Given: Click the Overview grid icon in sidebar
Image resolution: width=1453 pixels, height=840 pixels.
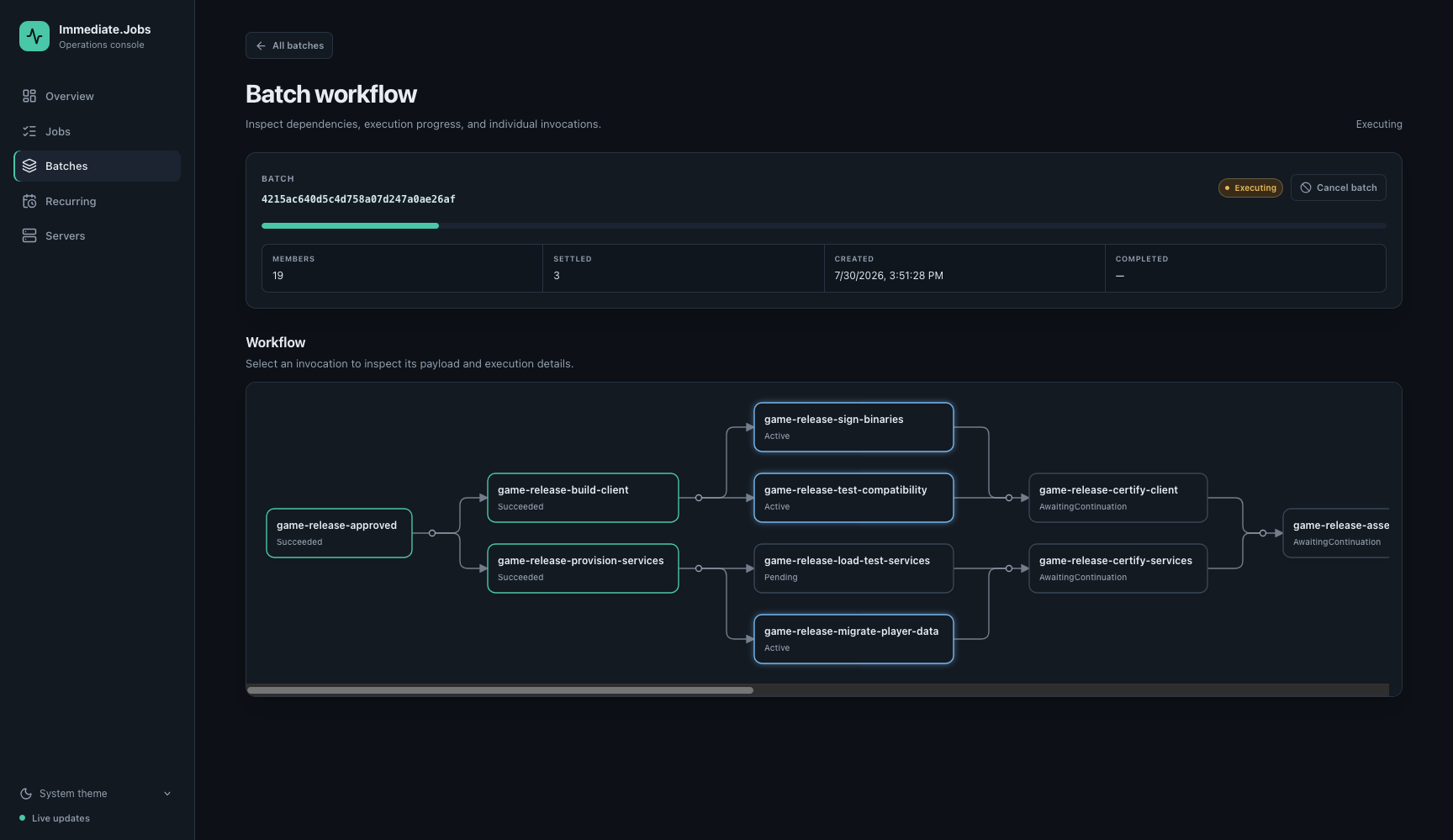Looking at the screenshot, I should click(29, 96).
